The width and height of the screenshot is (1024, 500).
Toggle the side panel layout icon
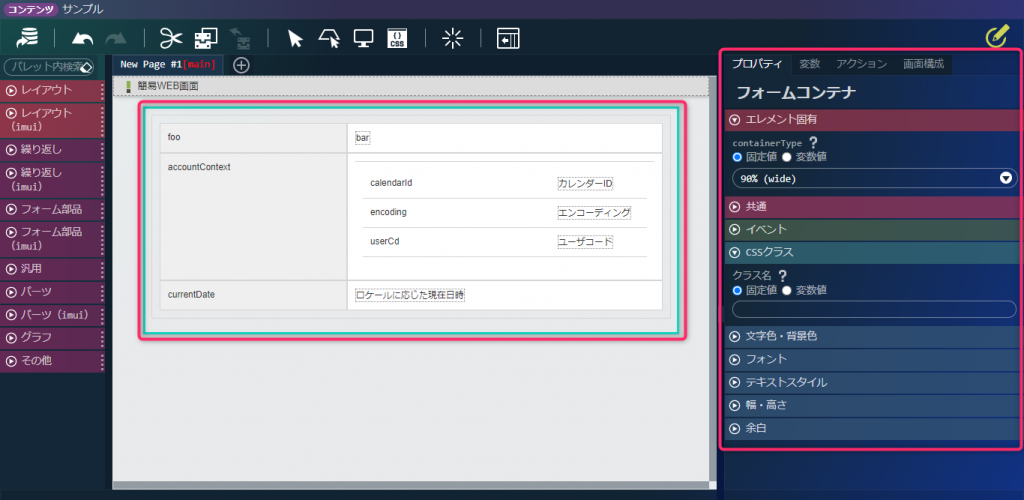[x=507, y=39]
